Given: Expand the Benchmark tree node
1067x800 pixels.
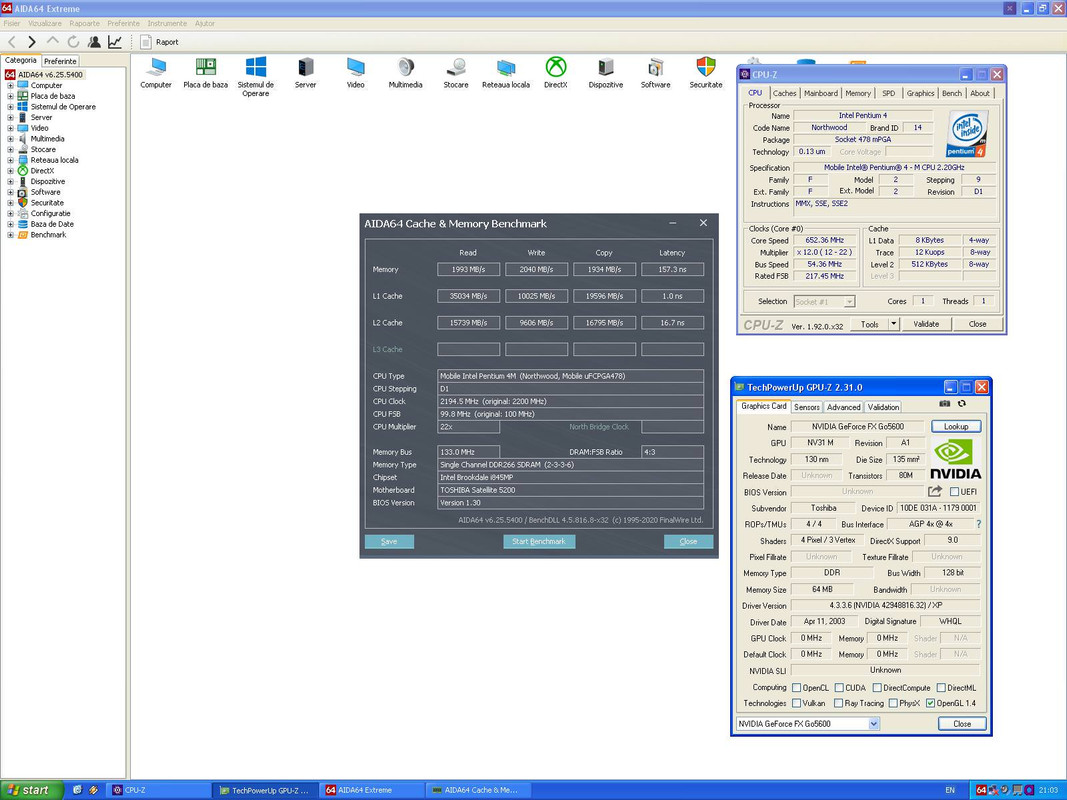Looking at the screenshot, I should [10, 235].
